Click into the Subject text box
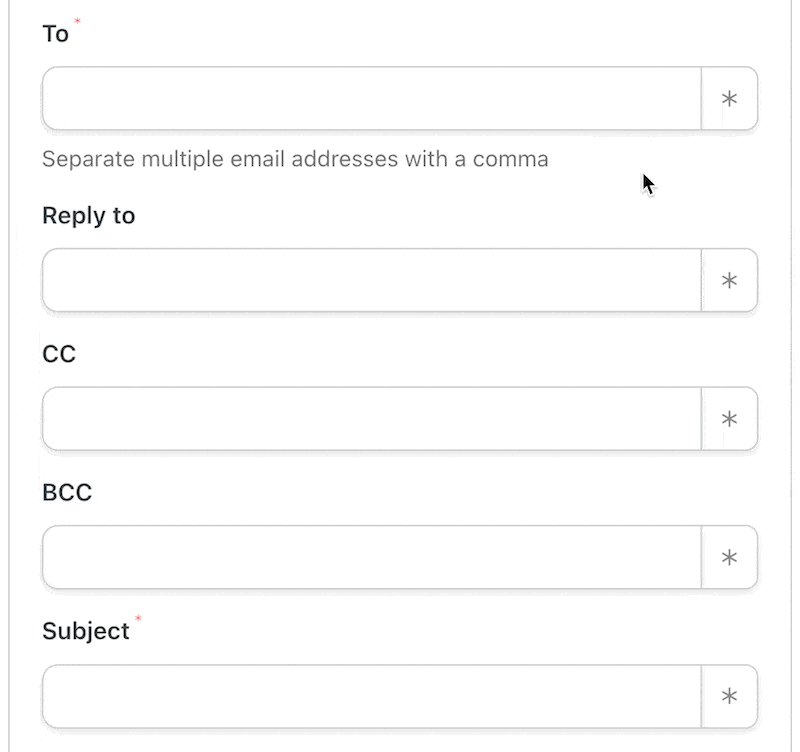 [x=371, y=696]
